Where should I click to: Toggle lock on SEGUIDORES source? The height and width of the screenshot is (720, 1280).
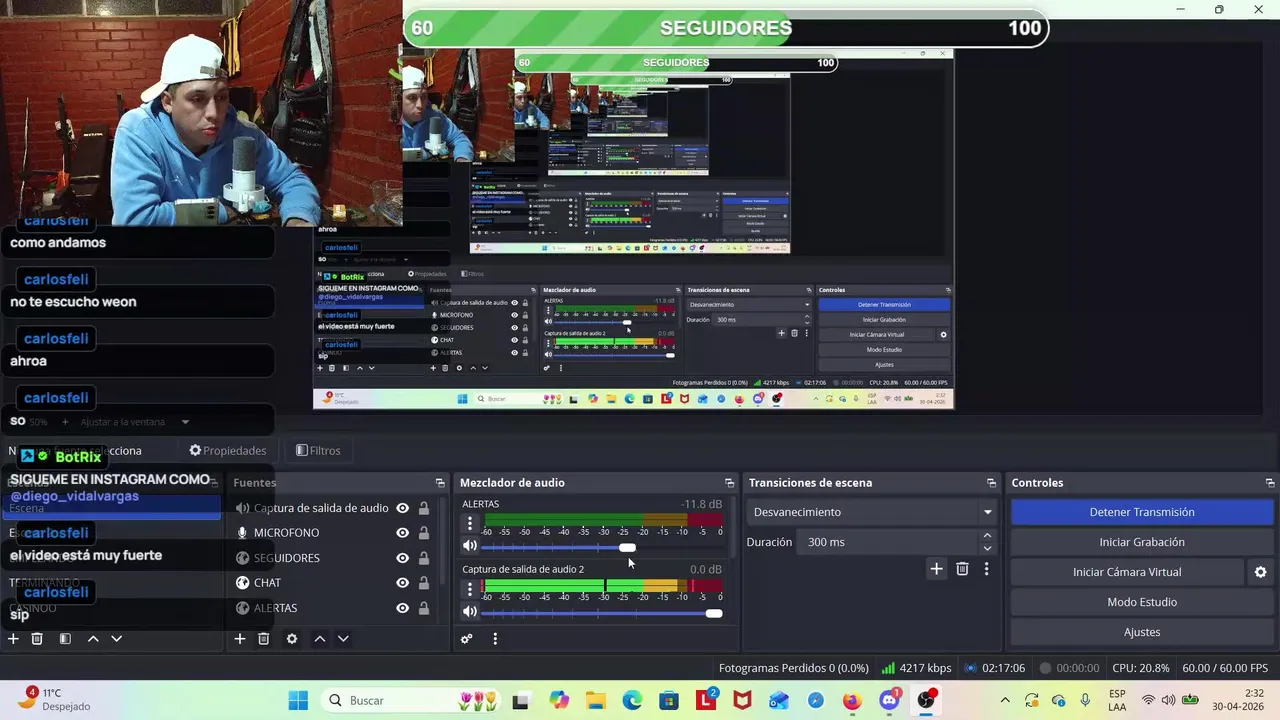pos(424,558)
